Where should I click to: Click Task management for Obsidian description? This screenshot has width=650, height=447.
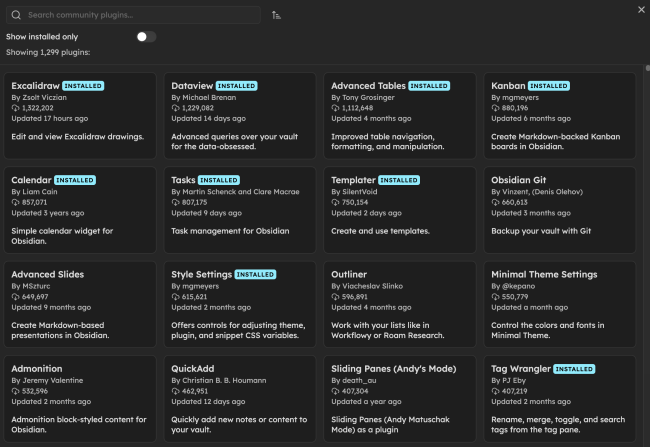(230, 231)
